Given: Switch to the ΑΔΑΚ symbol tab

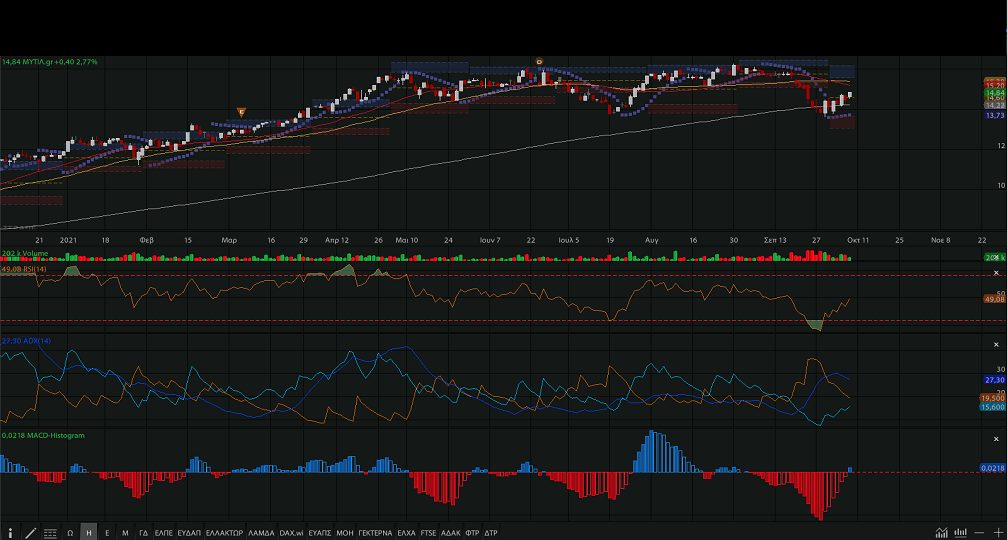Looking at the screenshot, I should (451, 533).
